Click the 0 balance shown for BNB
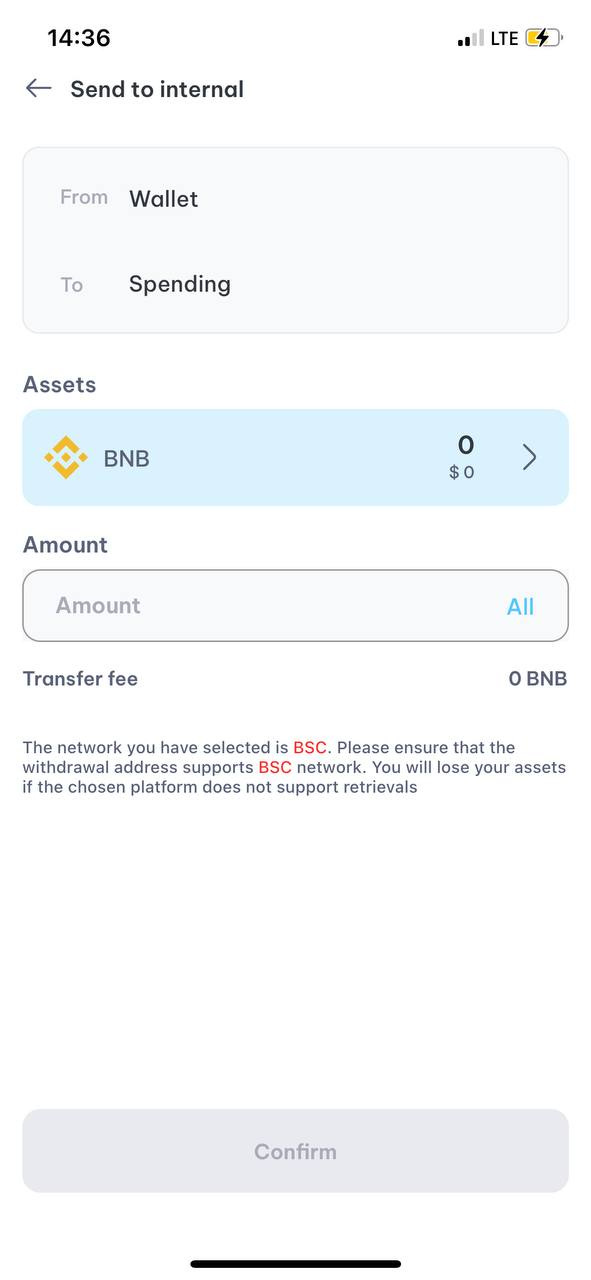The height and width of the screenshot is (1280, 591). [465, 445]
